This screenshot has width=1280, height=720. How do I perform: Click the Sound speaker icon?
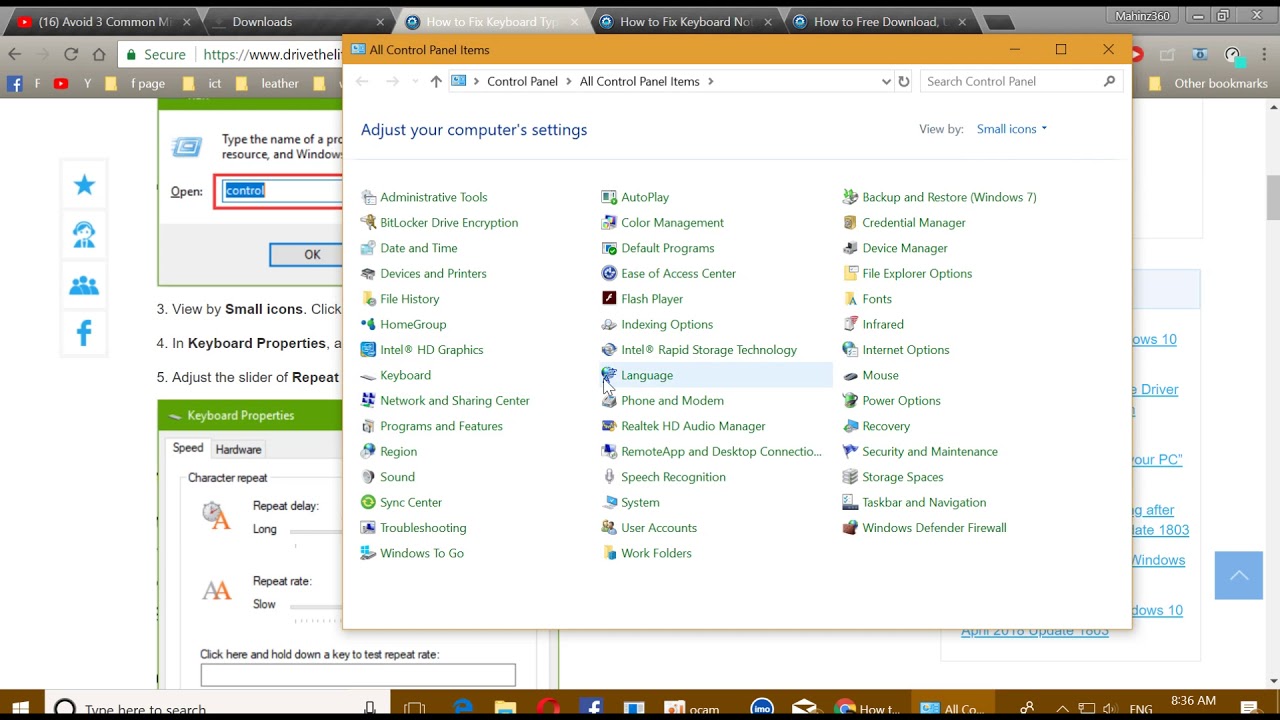coord(368,477)
